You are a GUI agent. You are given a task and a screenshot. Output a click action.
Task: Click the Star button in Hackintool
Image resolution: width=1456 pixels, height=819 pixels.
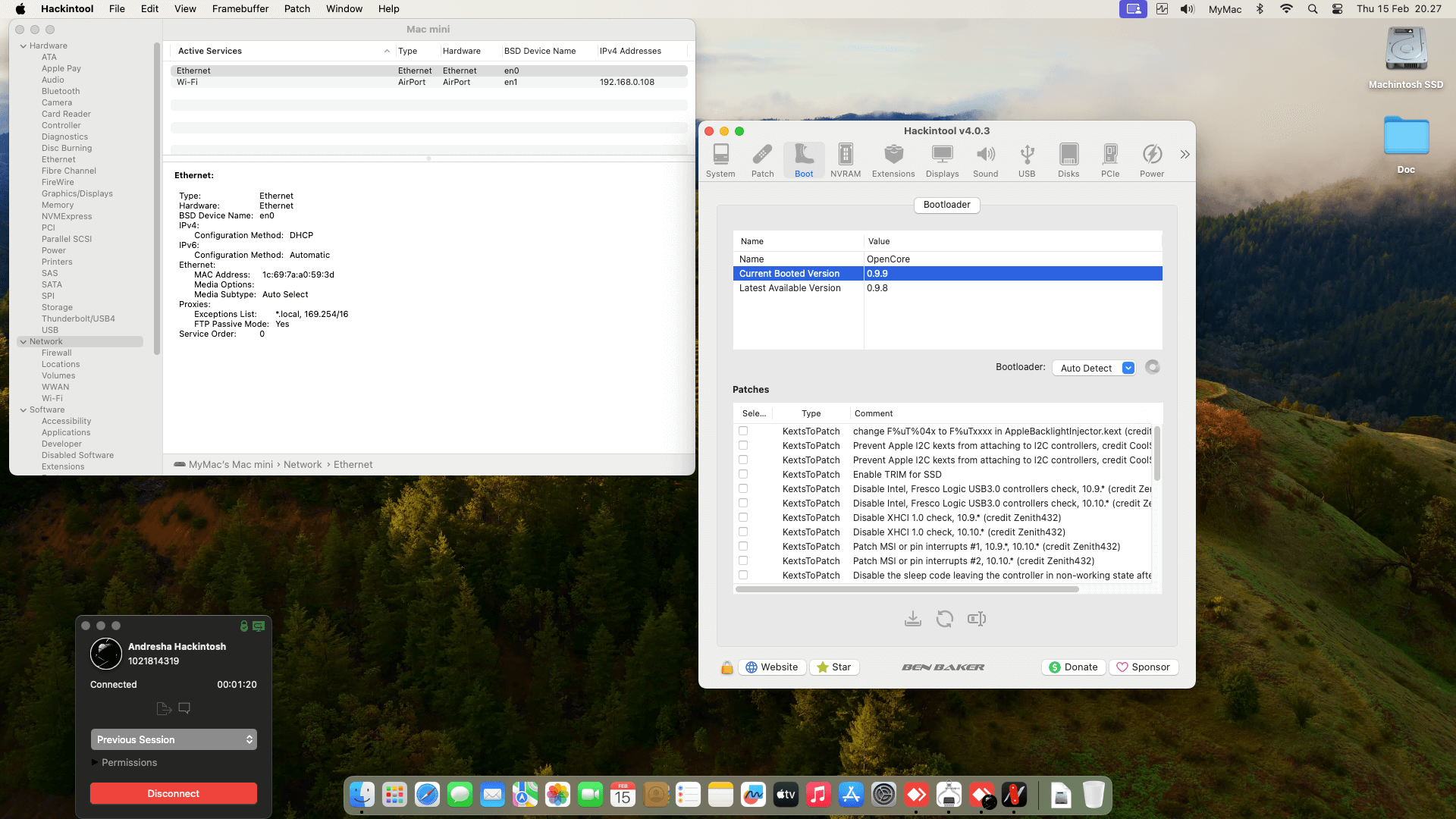point(834,667)
